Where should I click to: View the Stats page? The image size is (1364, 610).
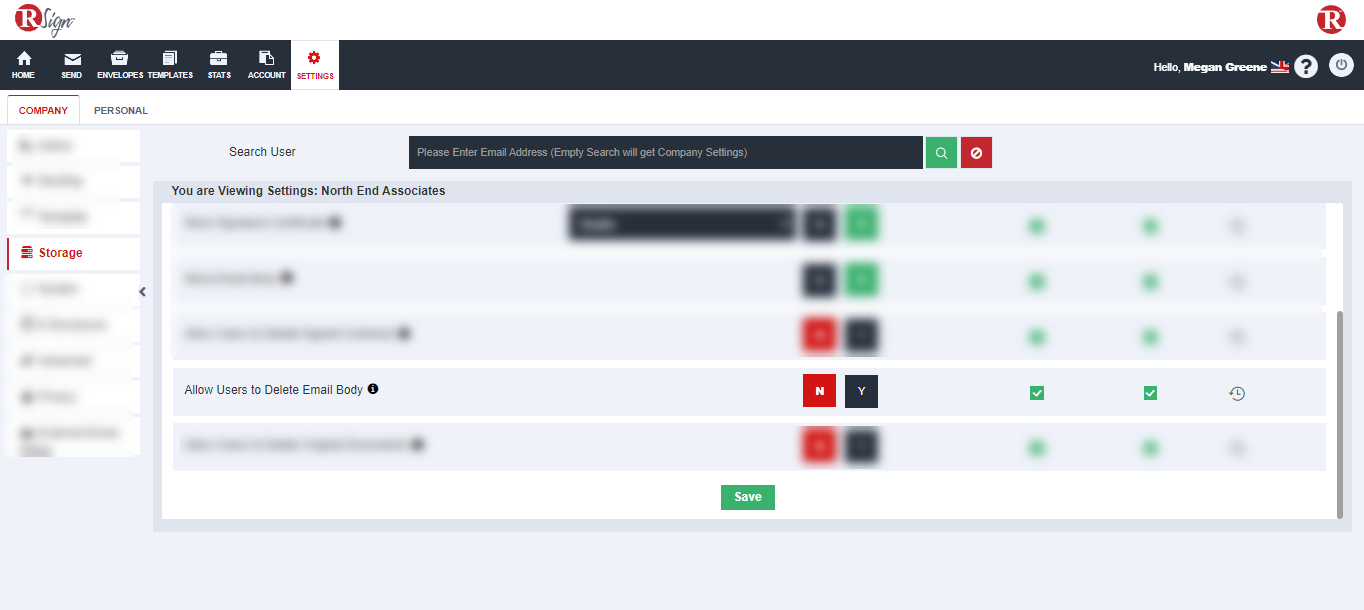coord(219,65)
